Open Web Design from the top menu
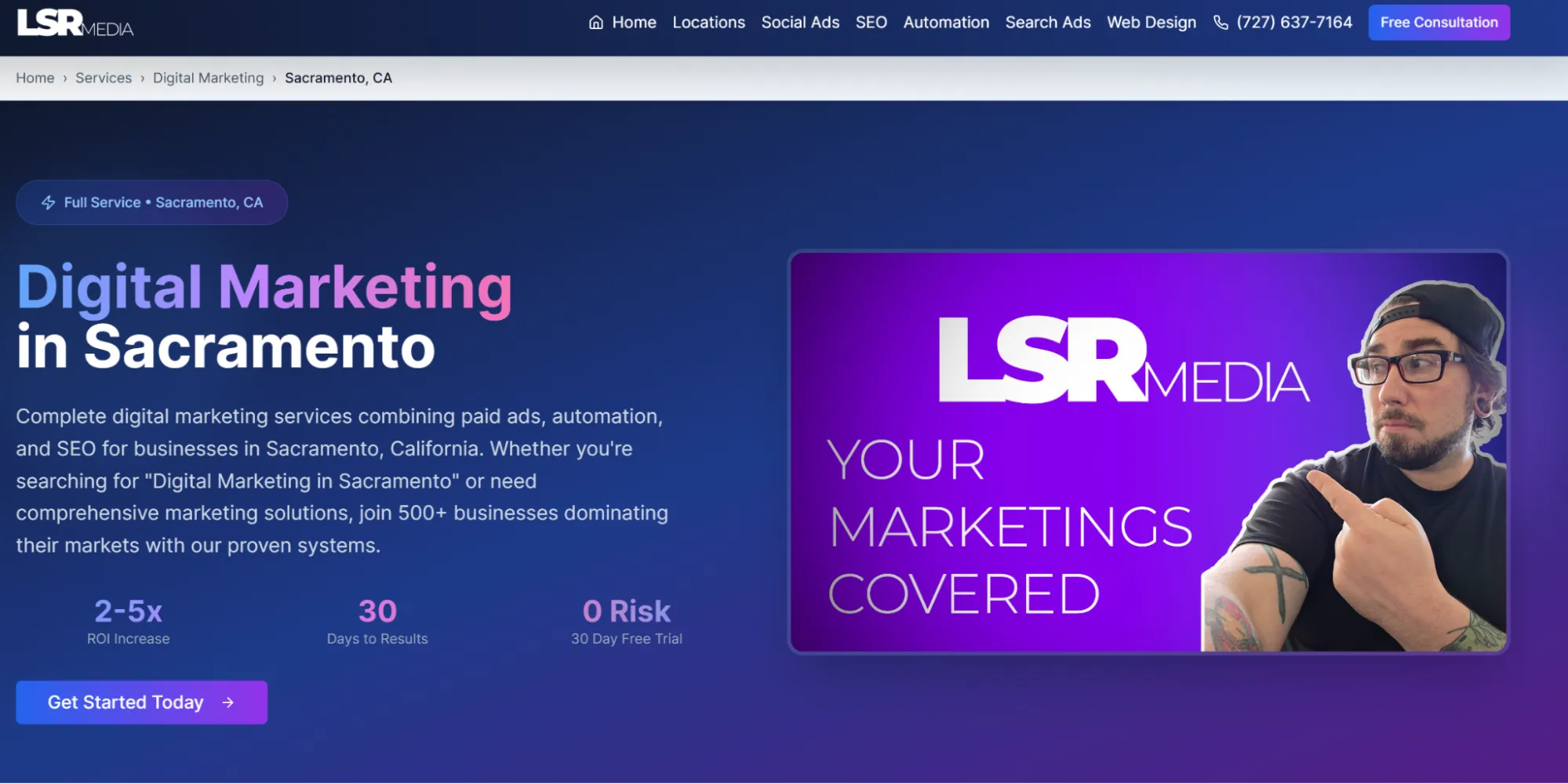1568x784 pixels. tap(1151, 23)
